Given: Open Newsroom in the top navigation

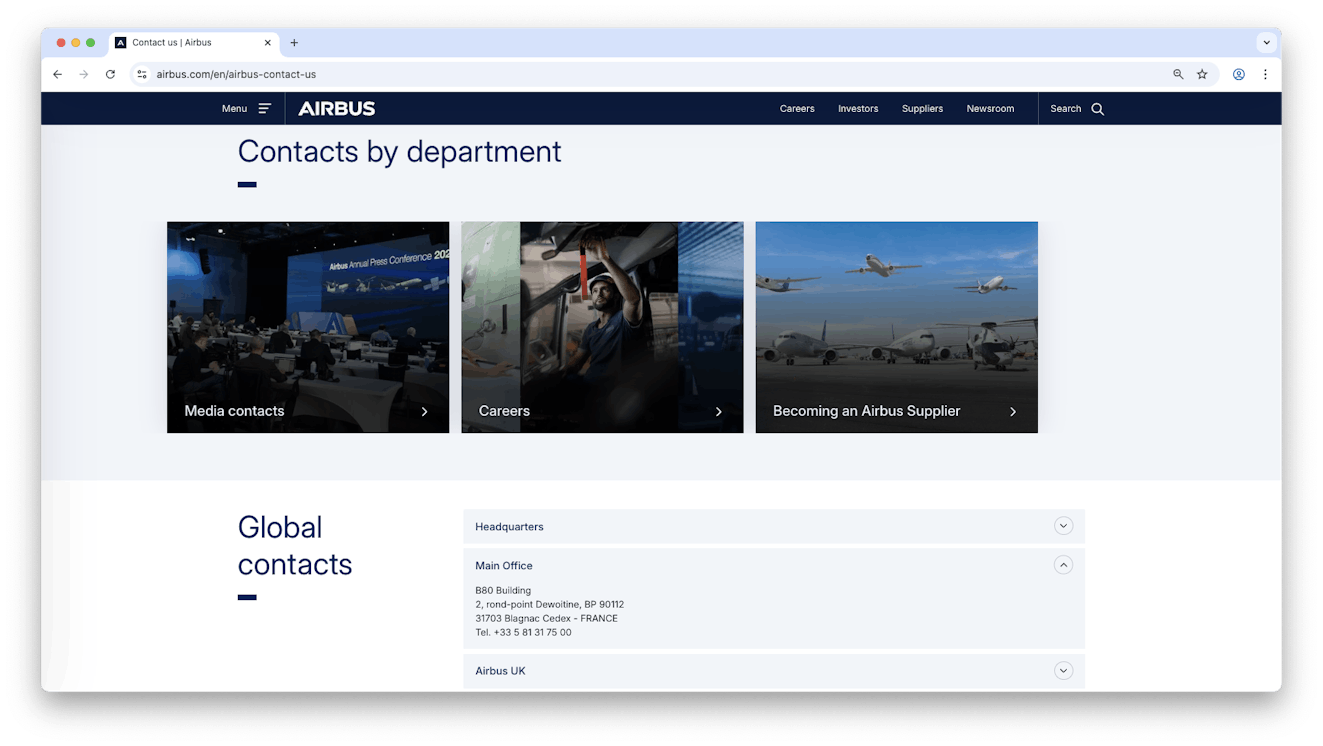Looking at the screenshot, I should pos(990,109).
